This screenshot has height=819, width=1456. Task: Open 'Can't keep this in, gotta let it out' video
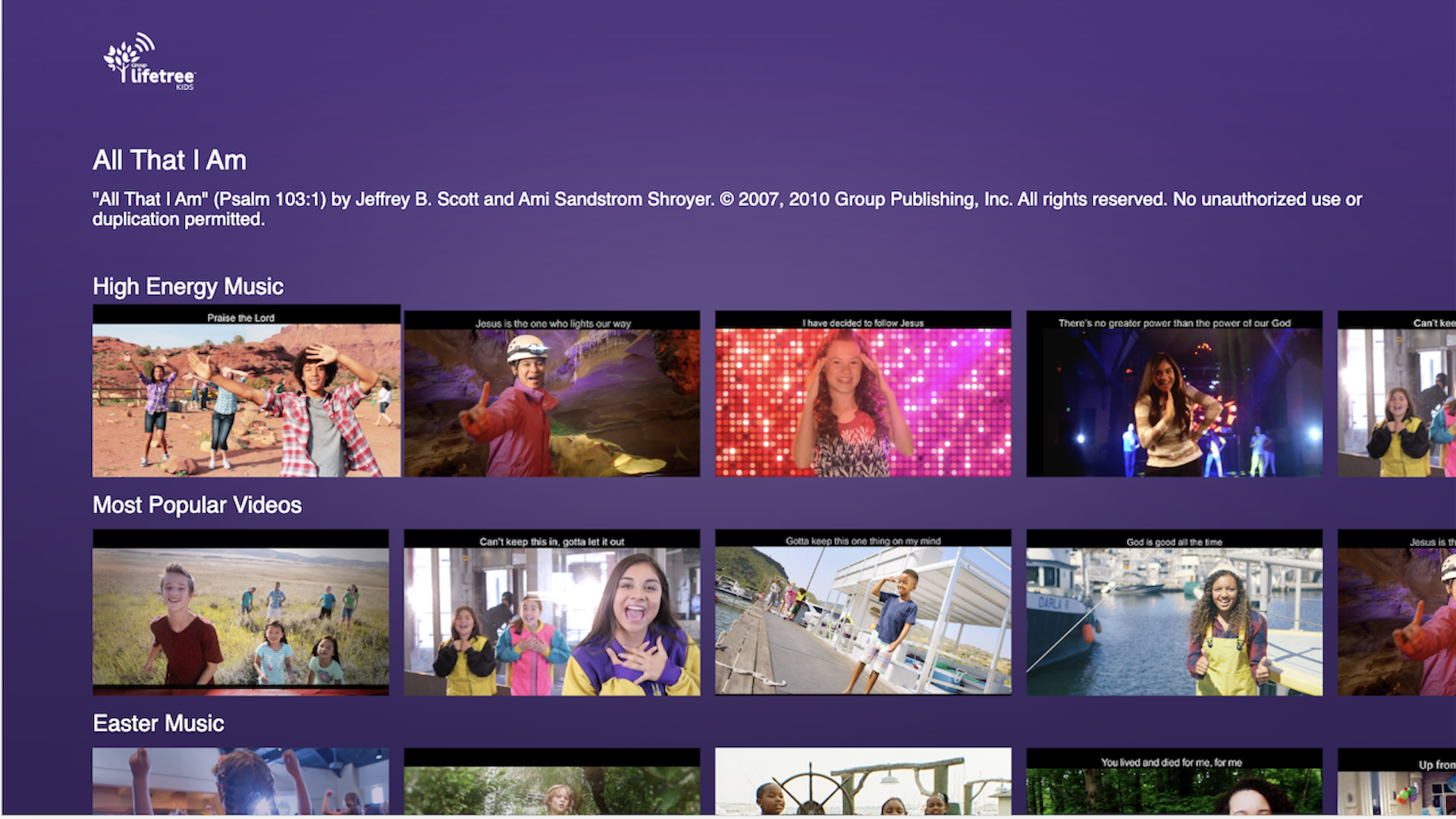pos(551,613)
